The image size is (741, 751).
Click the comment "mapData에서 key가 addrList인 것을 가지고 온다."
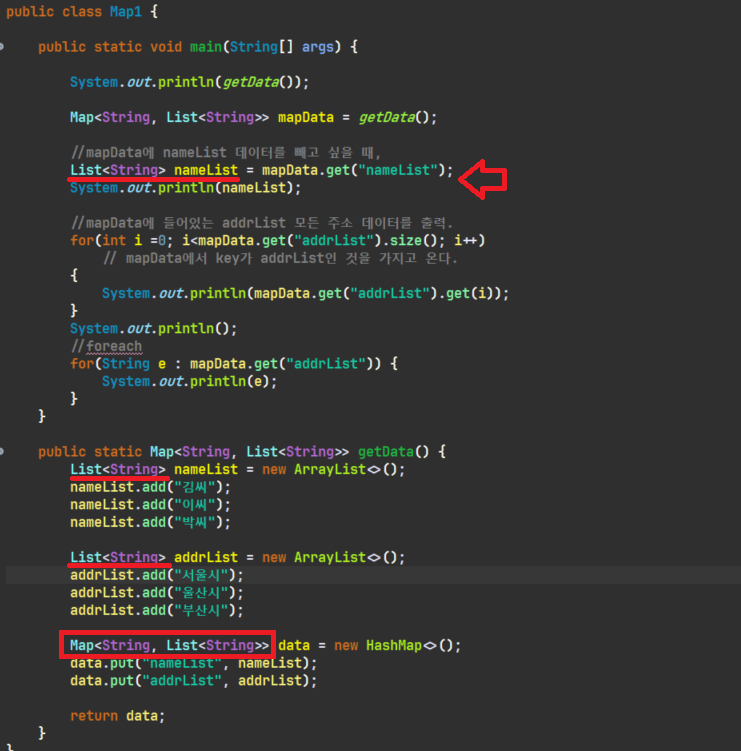(281, 258)
